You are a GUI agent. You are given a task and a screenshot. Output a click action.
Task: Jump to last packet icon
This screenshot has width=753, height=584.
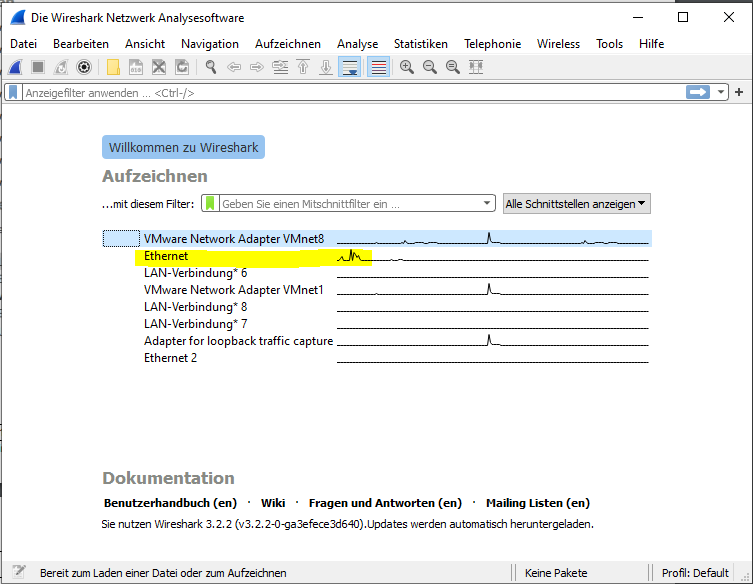point(326,67)
